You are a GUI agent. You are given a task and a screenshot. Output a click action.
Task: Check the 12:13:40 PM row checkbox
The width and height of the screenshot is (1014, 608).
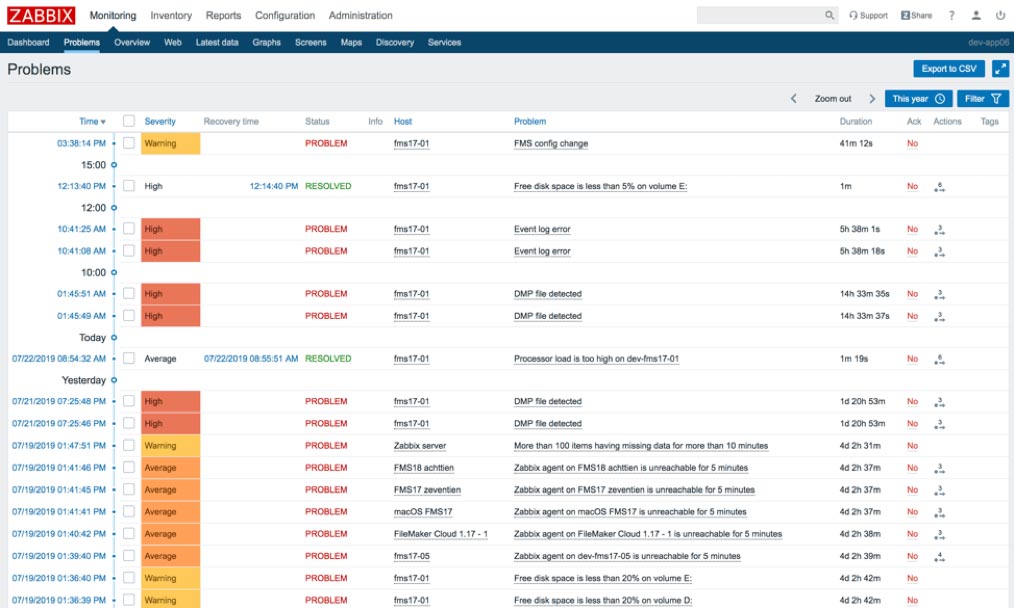coord(129,186)
